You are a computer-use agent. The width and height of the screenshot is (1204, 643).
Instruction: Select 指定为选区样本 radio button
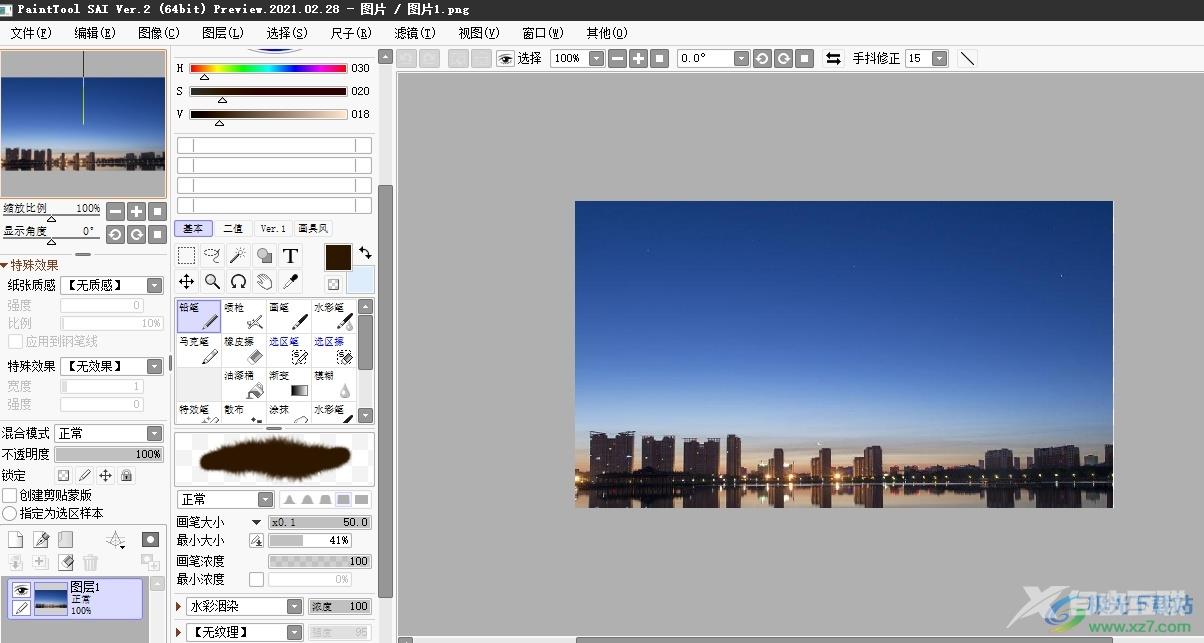click(x=10, y=513)
